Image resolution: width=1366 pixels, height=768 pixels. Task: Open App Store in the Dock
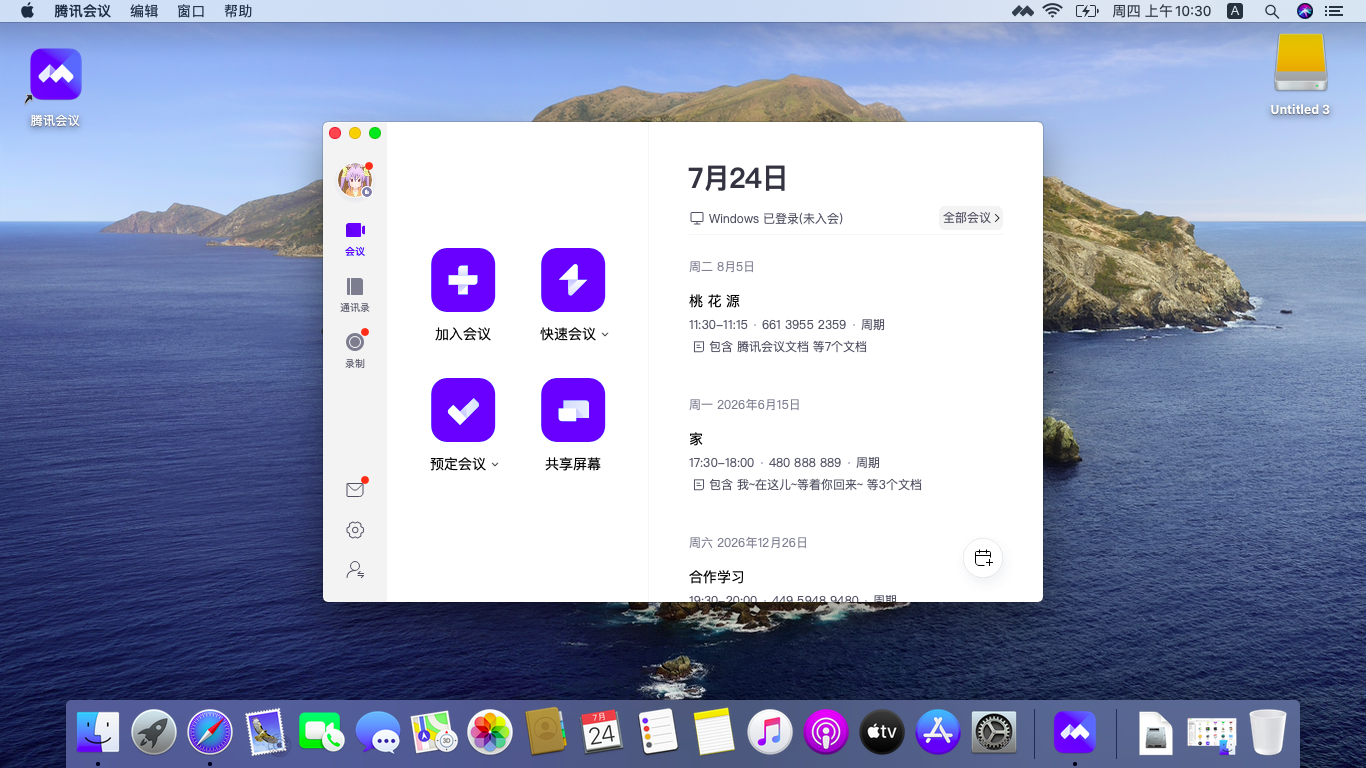[938, 733]
